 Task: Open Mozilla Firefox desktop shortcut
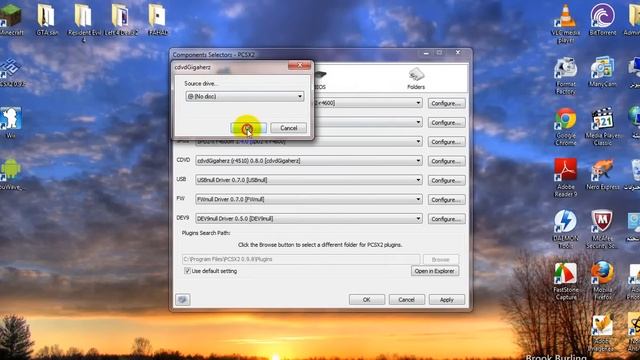tap(602, 281)
